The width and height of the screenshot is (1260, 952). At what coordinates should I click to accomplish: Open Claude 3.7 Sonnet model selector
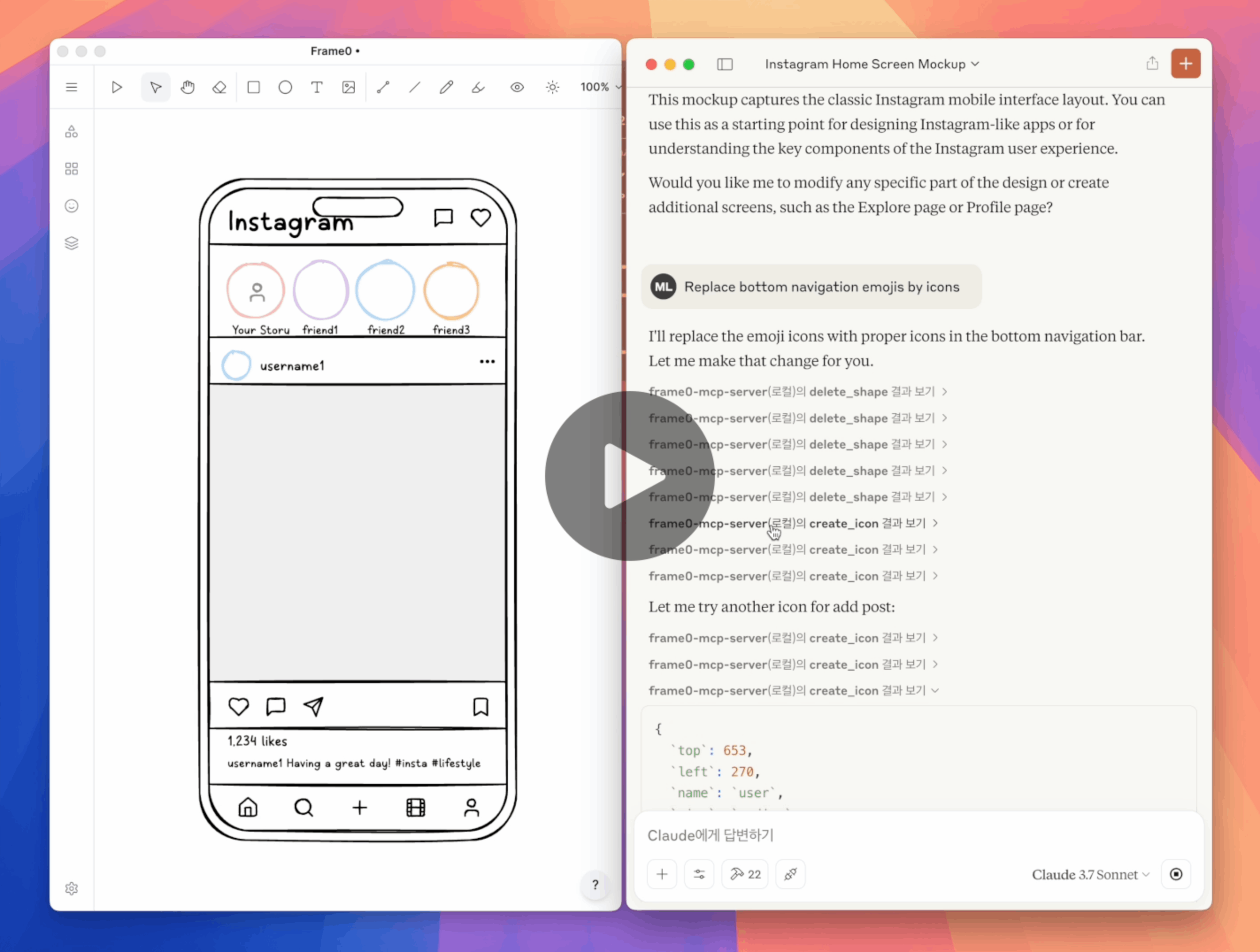pyautogui.click(x=1090, y=875)
